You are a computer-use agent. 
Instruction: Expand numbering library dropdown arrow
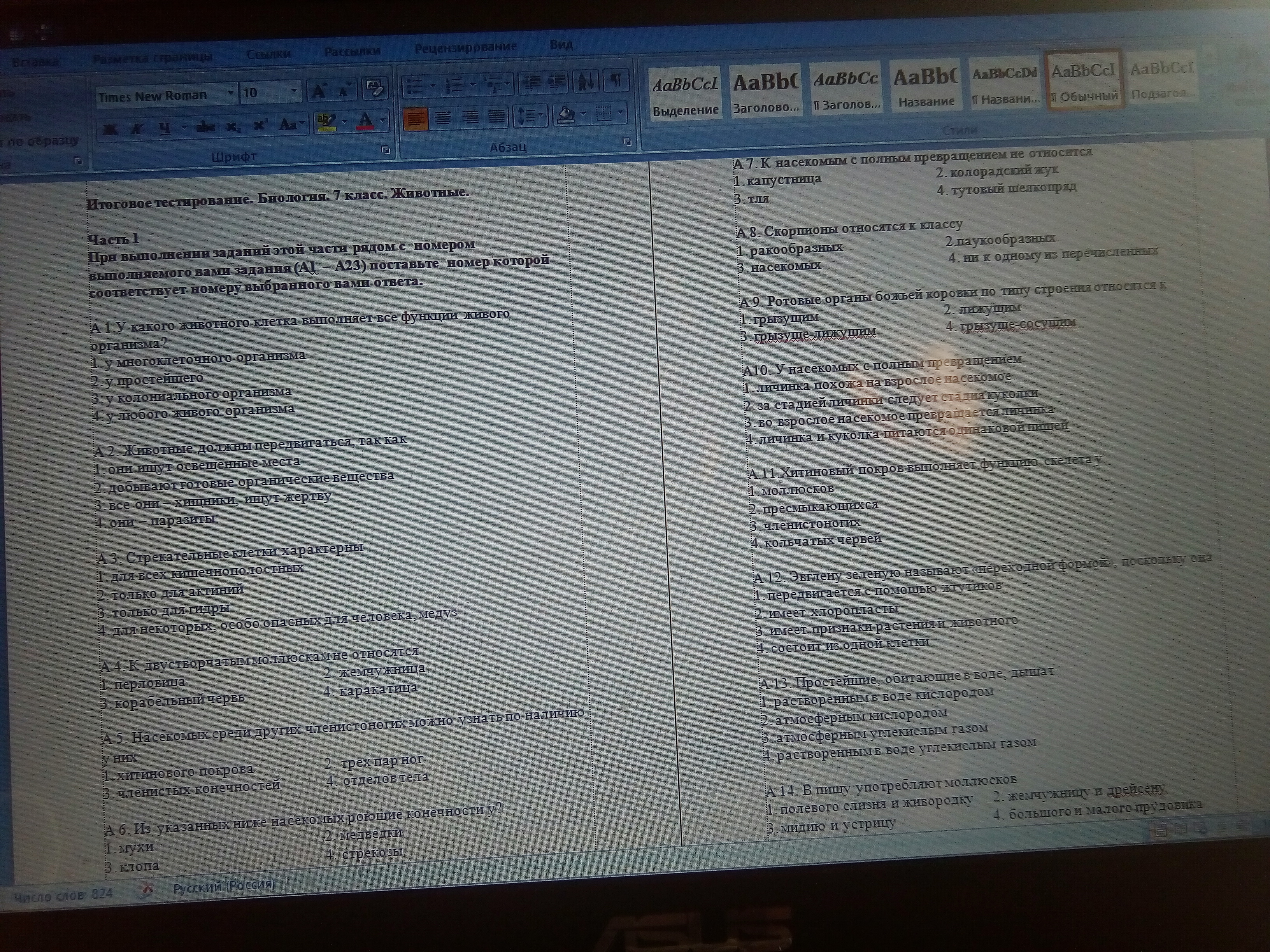tap(473, 86)
